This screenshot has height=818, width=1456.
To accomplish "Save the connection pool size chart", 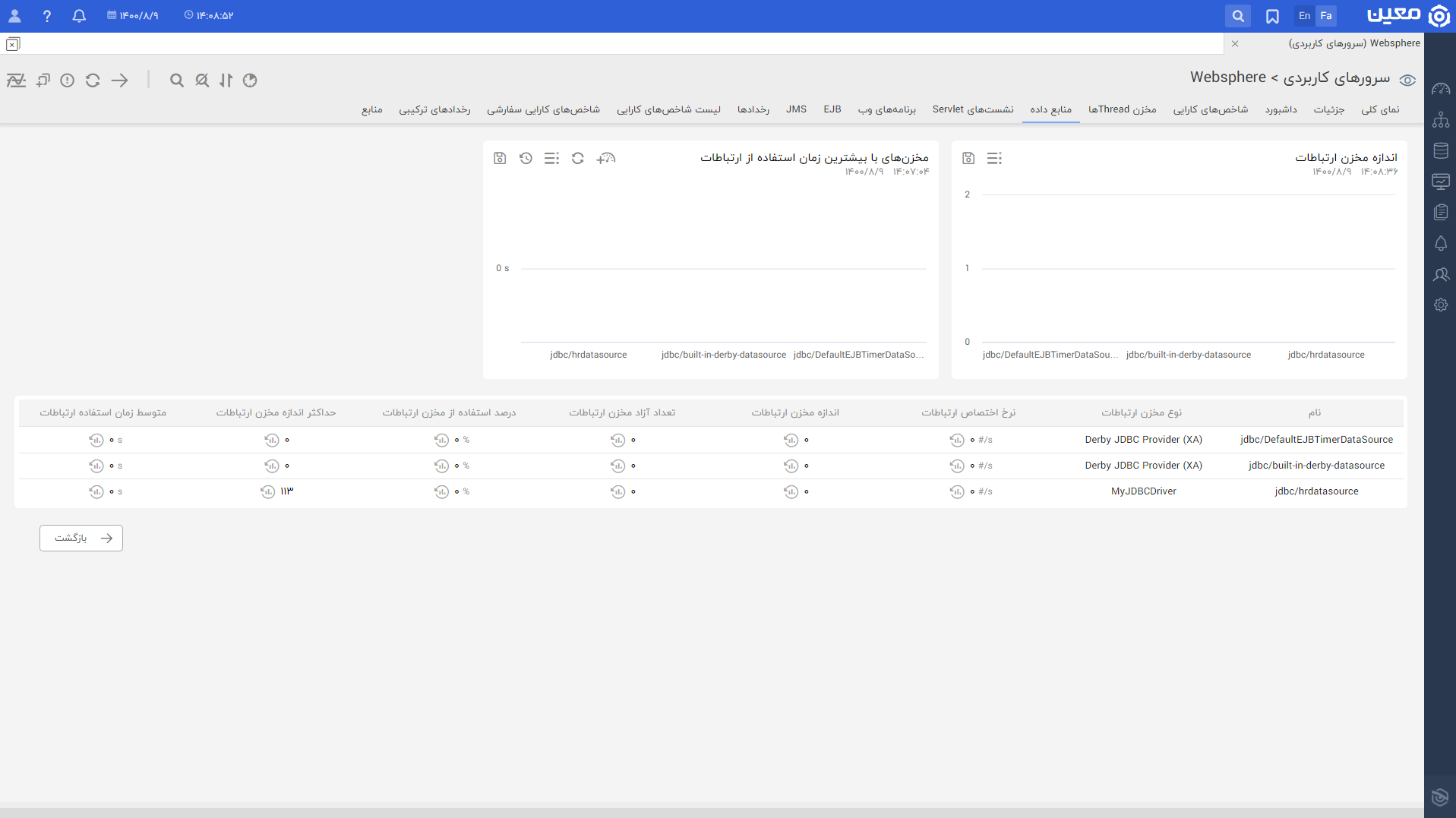I will (968, 158).
